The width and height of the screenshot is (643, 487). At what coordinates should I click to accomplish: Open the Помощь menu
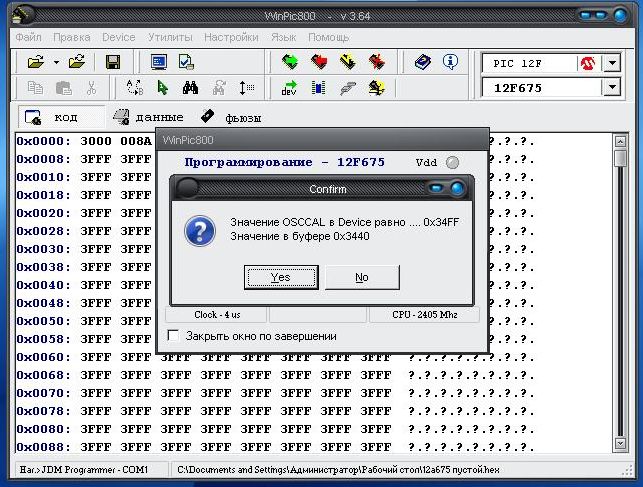pos(328,37)
